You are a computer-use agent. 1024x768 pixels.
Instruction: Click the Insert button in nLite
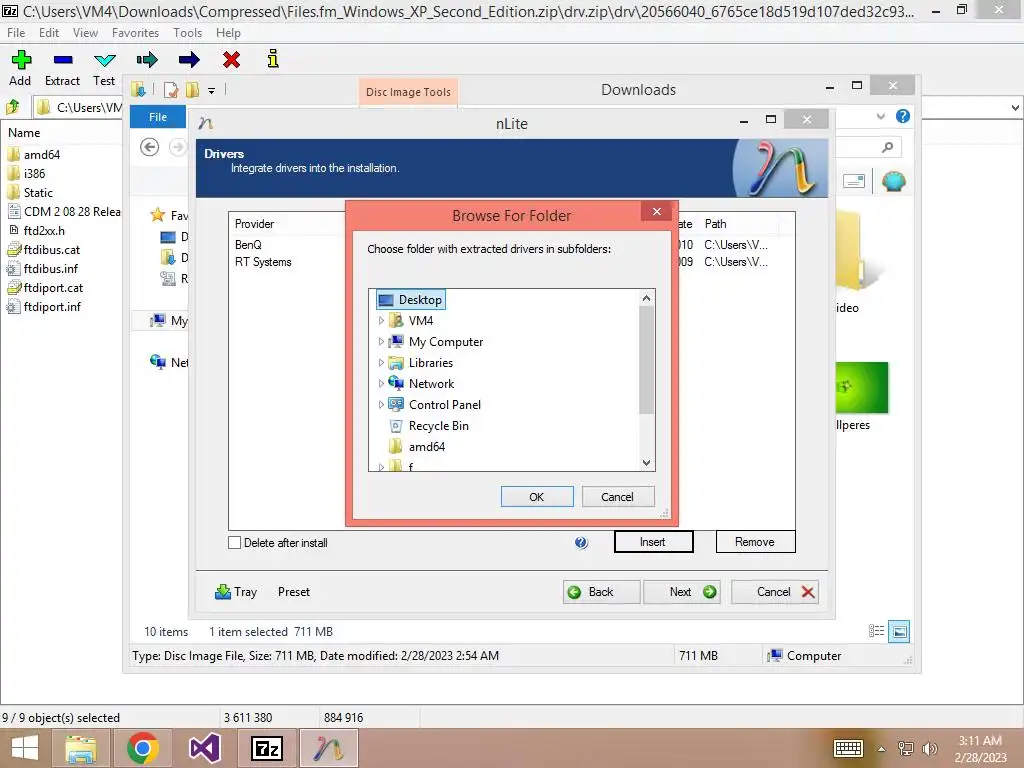click(x=653, y=541)
